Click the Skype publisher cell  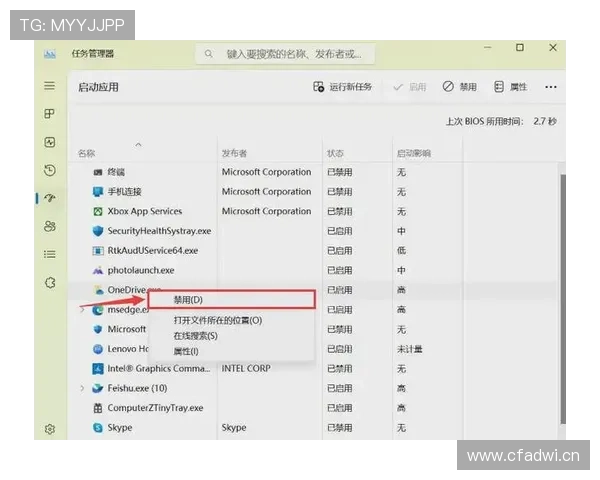click(234, 428)
